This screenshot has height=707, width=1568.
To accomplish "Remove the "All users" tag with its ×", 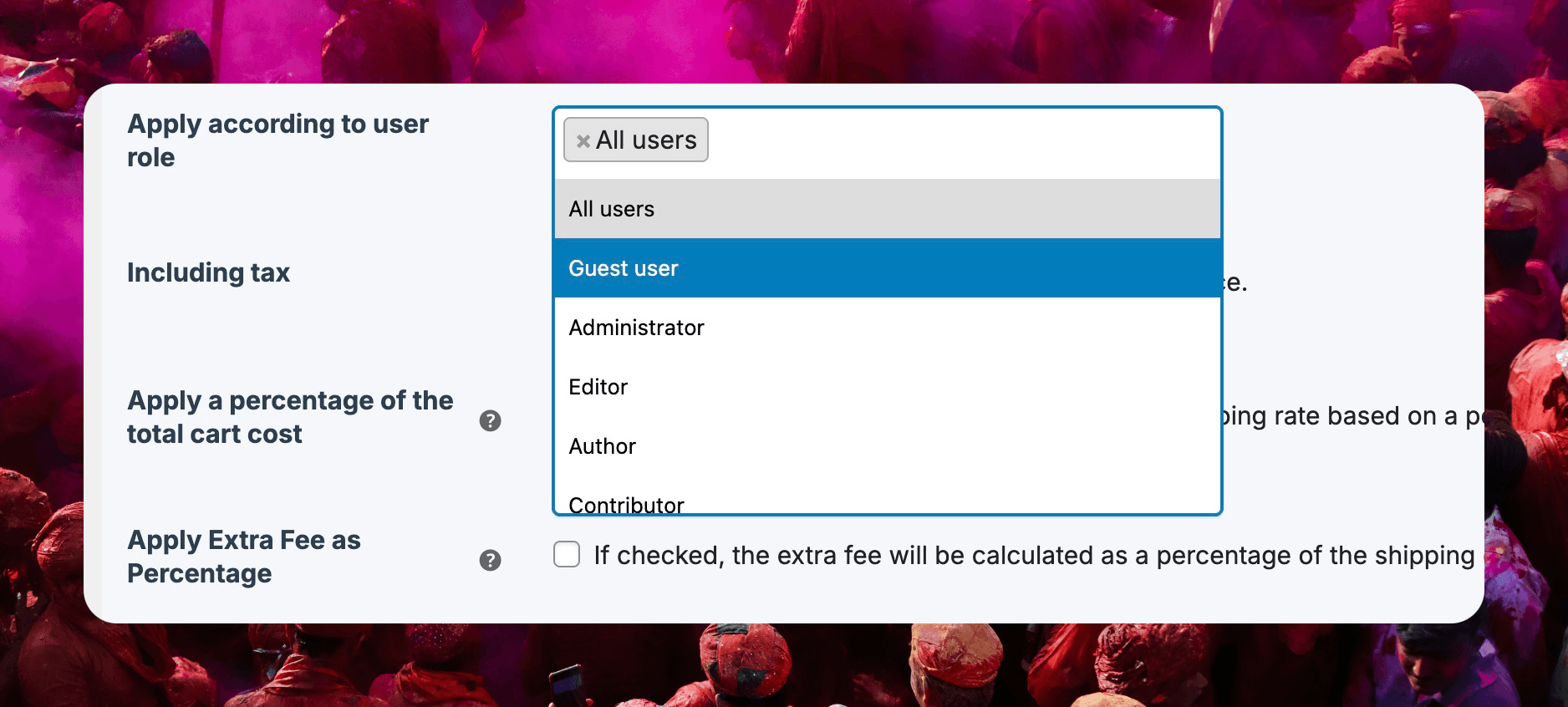I will click(583, 141).
